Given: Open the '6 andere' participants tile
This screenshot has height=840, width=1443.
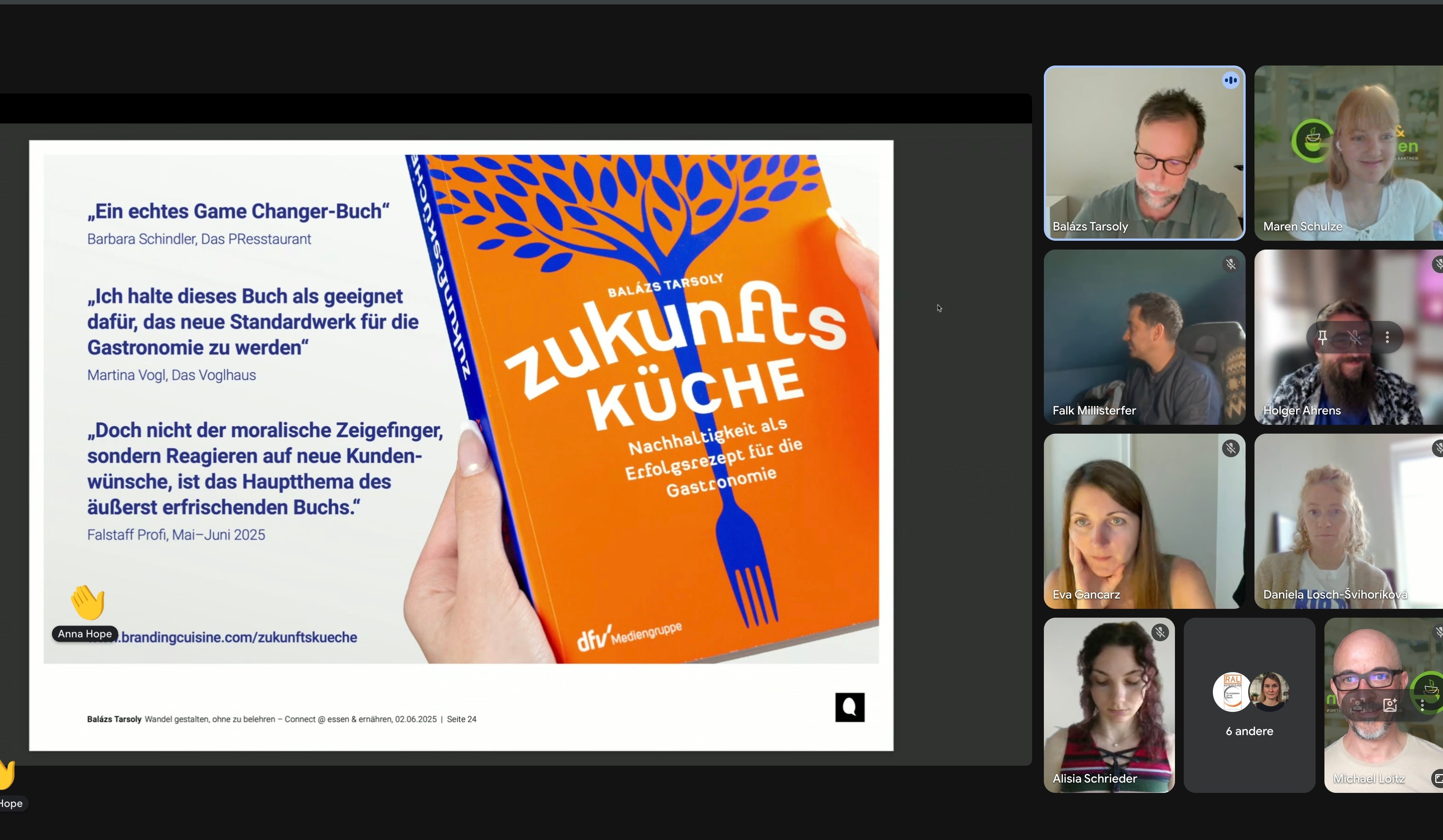Looking at the screenshot, I should 1249,705.
